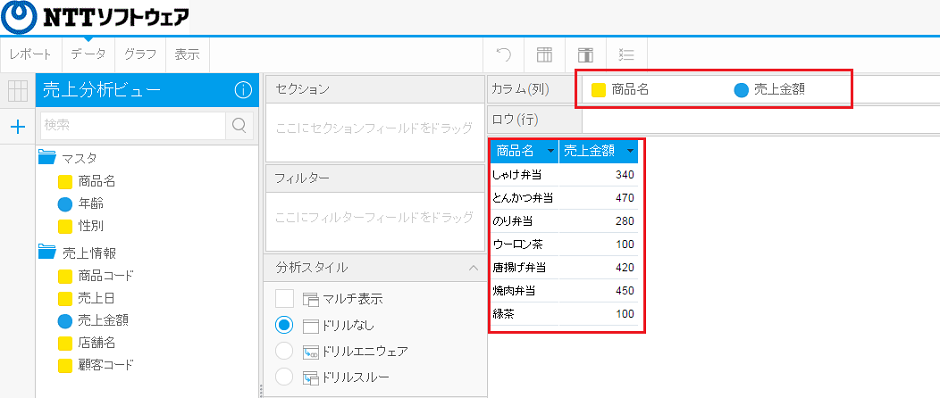Select 店舗名 field in the tree
The image size is (940, 398).
click(96, 343)
